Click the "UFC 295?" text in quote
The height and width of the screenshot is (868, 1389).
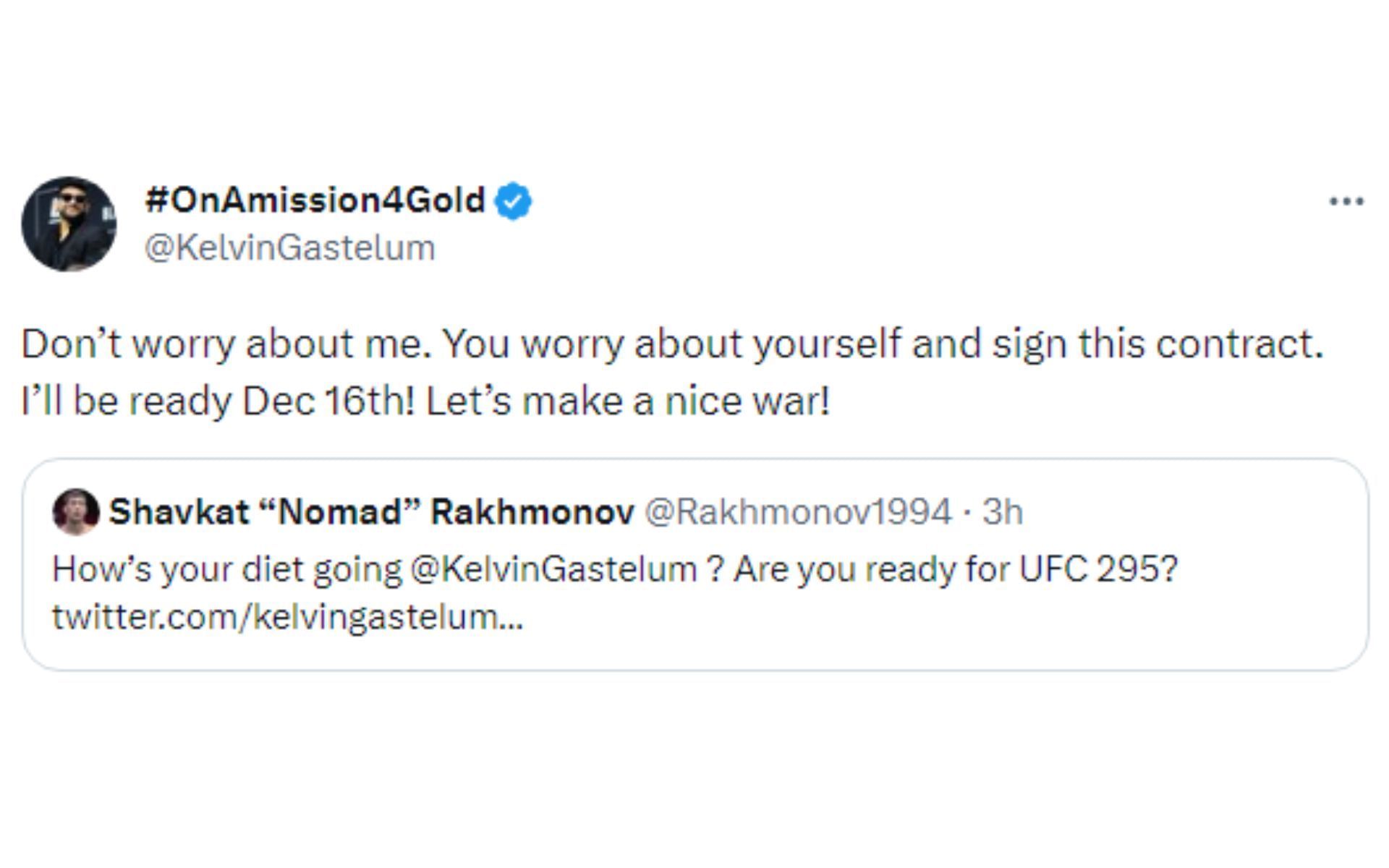tap(1099, 569)
